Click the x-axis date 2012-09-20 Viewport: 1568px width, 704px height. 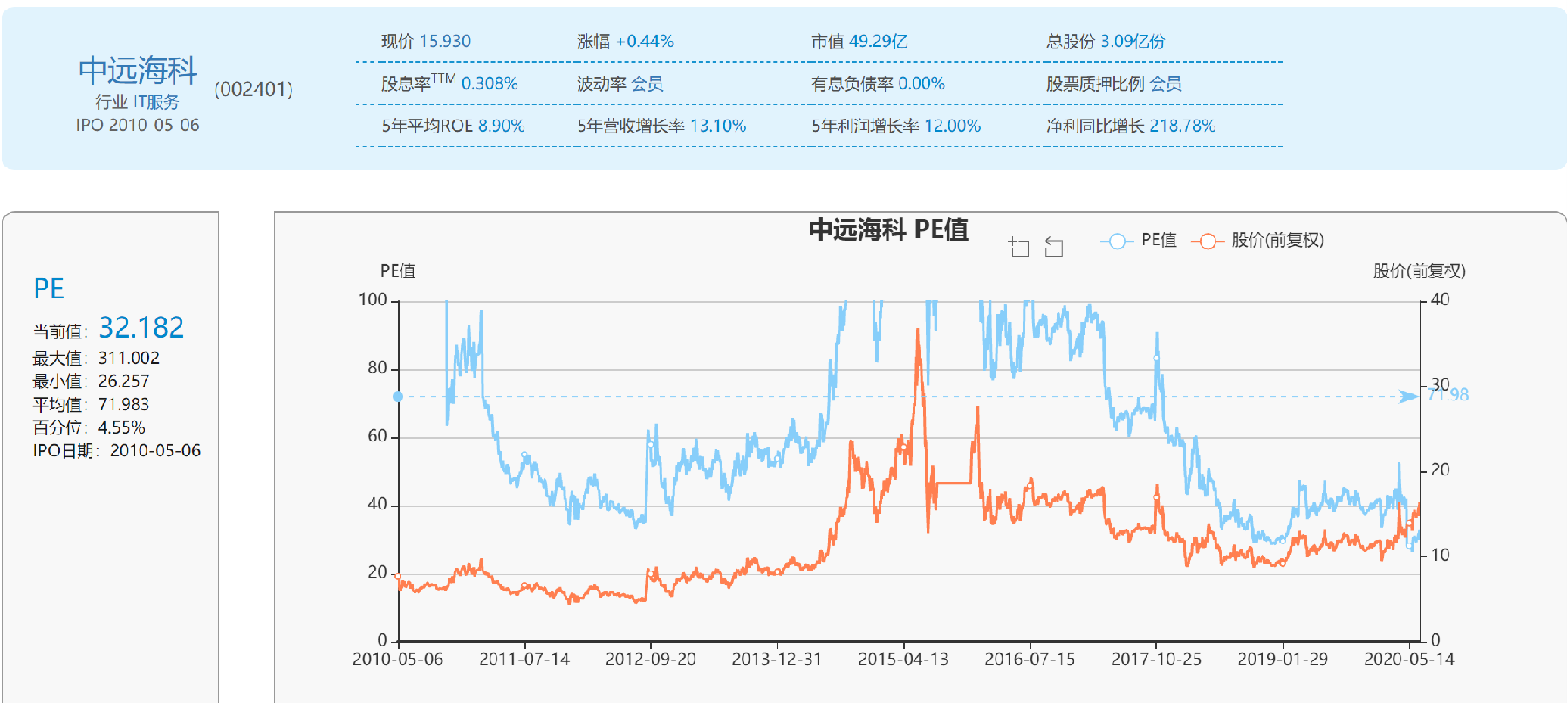651,659
